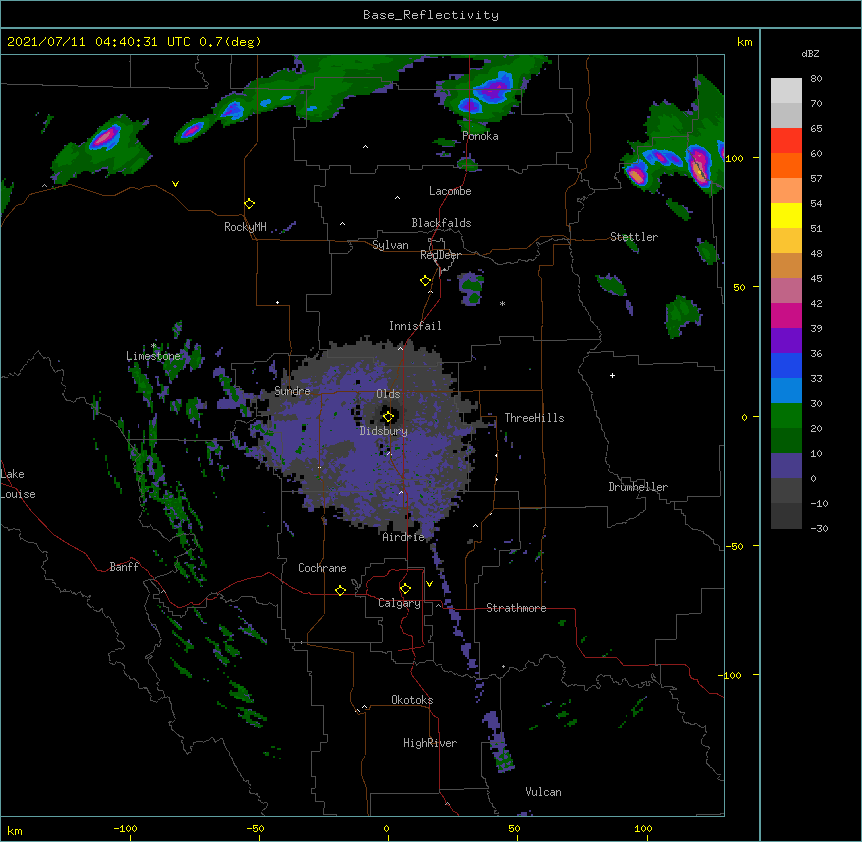The height and width of the screenshot is (842, 862).
Task: Click the green 20 dBZ legend swatch
Action: 786,416
